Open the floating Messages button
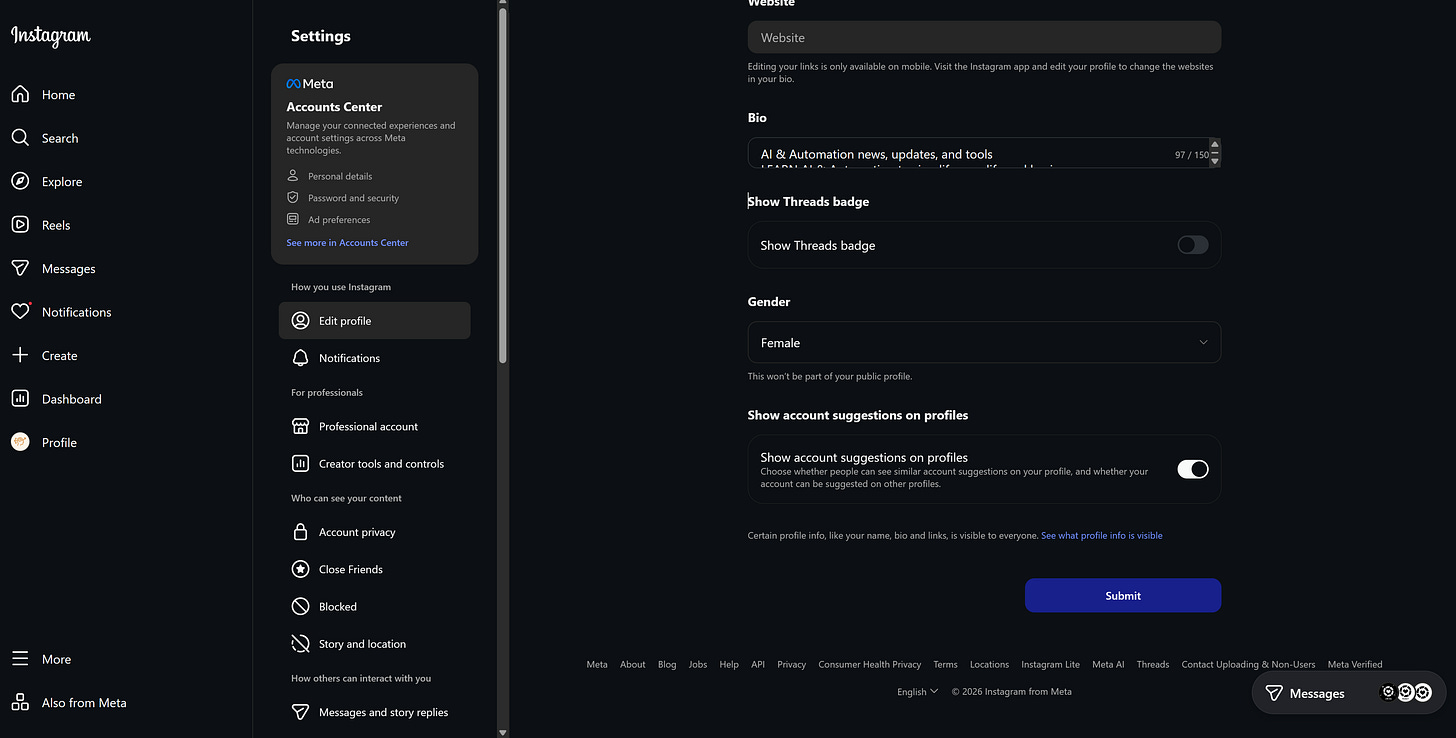The width and height of the screenshot is (1456, 738). click(1347, 693)
